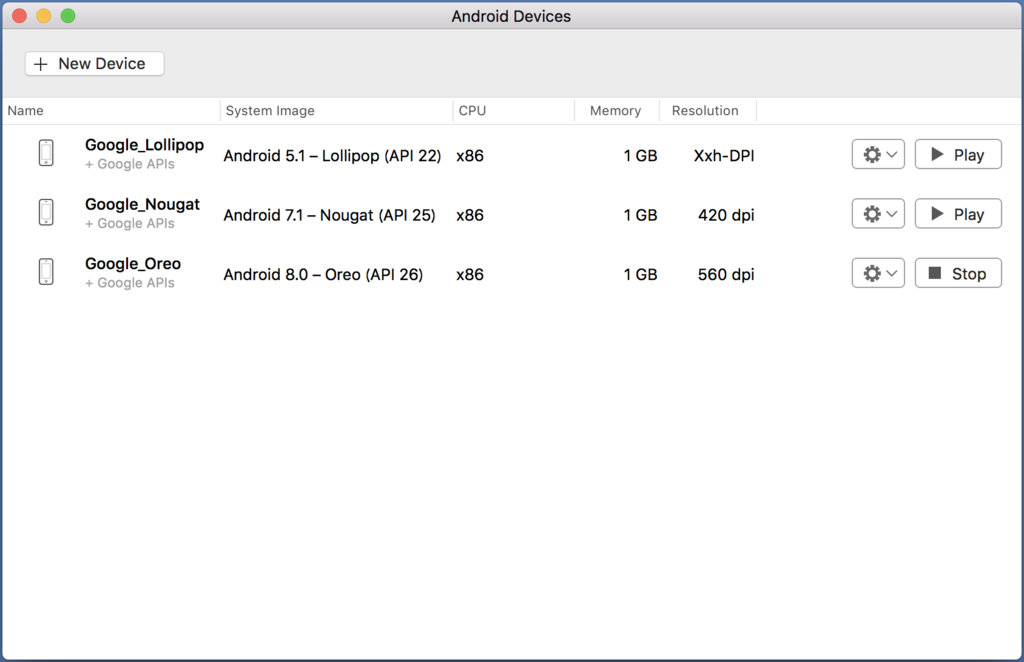Click the New Device button
This screenshot has height=662, width=1024.
click(x=95, y=64)
